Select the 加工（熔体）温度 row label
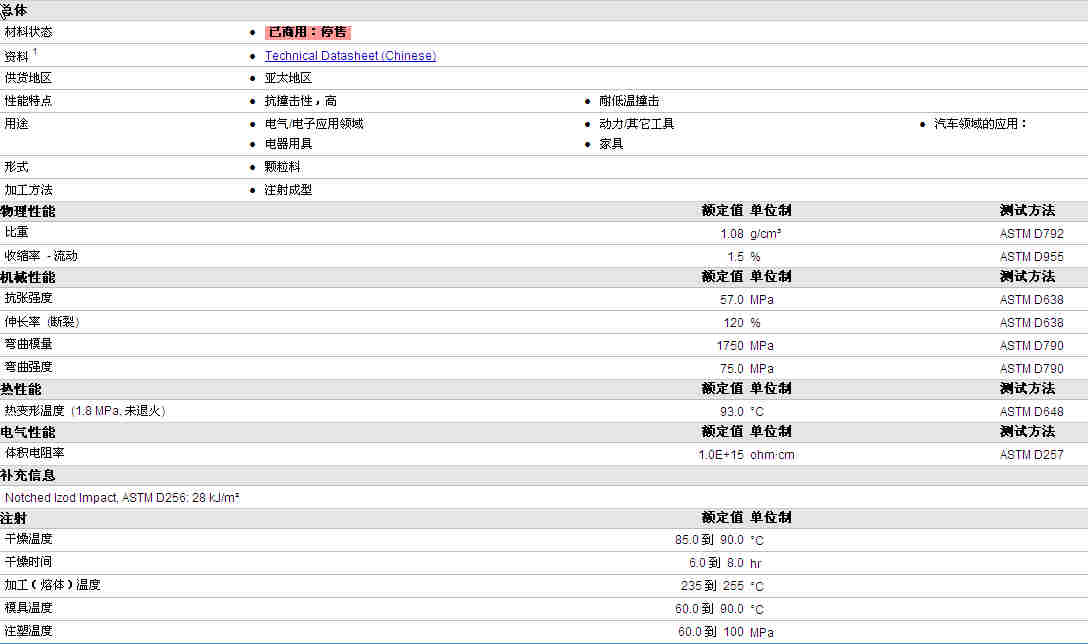 (53, 584)
